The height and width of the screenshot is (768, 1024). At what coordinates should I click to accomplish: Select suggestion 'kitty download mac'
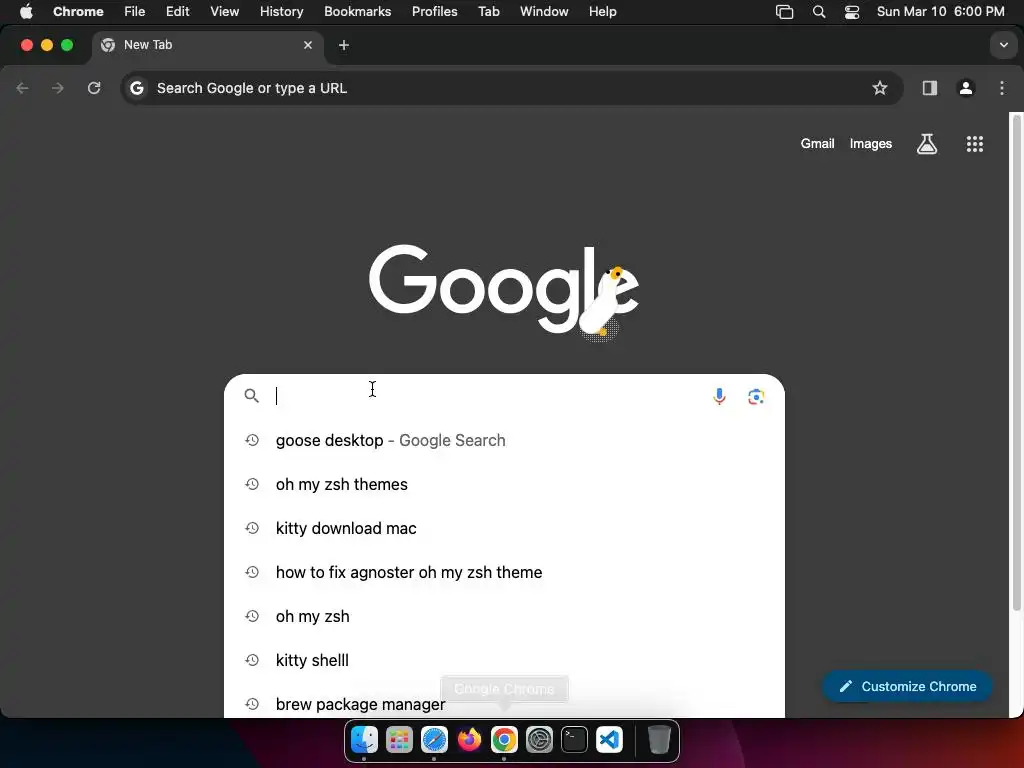point(504,528)
